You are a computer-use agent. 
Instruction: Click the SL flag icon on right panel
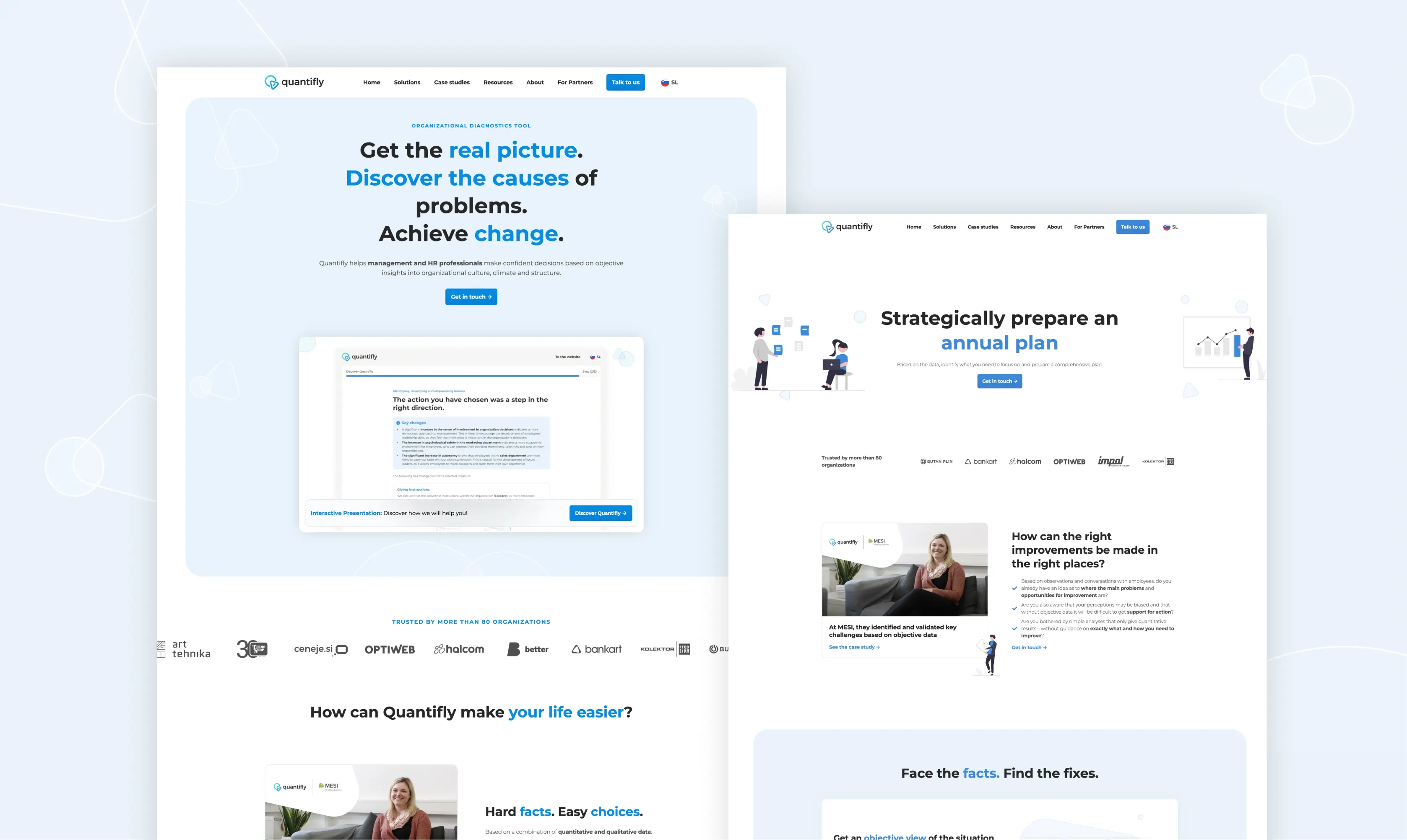(x=1167, y=227)
